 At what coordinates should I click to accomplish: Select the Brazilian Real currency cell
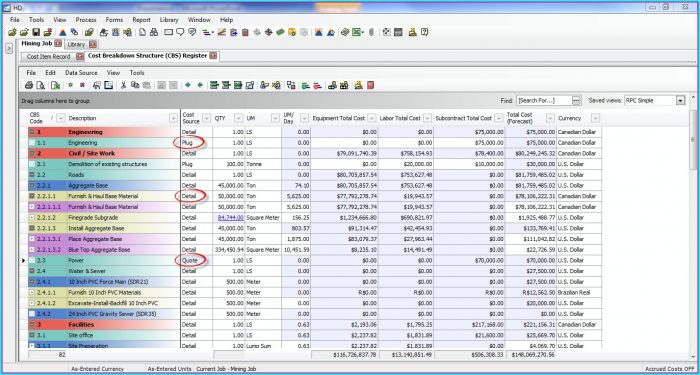click(x=579, y=293)
